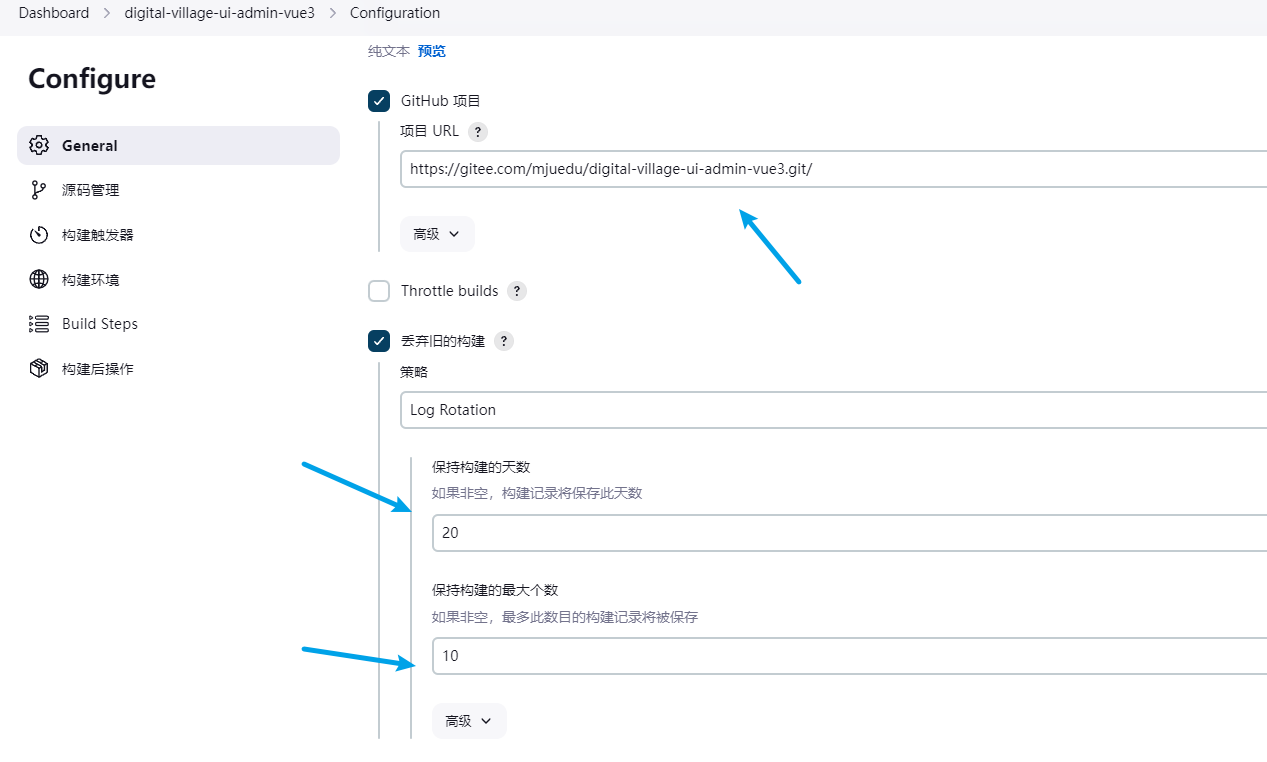Image resolution: width=1267 pixels, height=762 pixels.
Task: Show help for Throttle builds option
Action: [516, 291]
